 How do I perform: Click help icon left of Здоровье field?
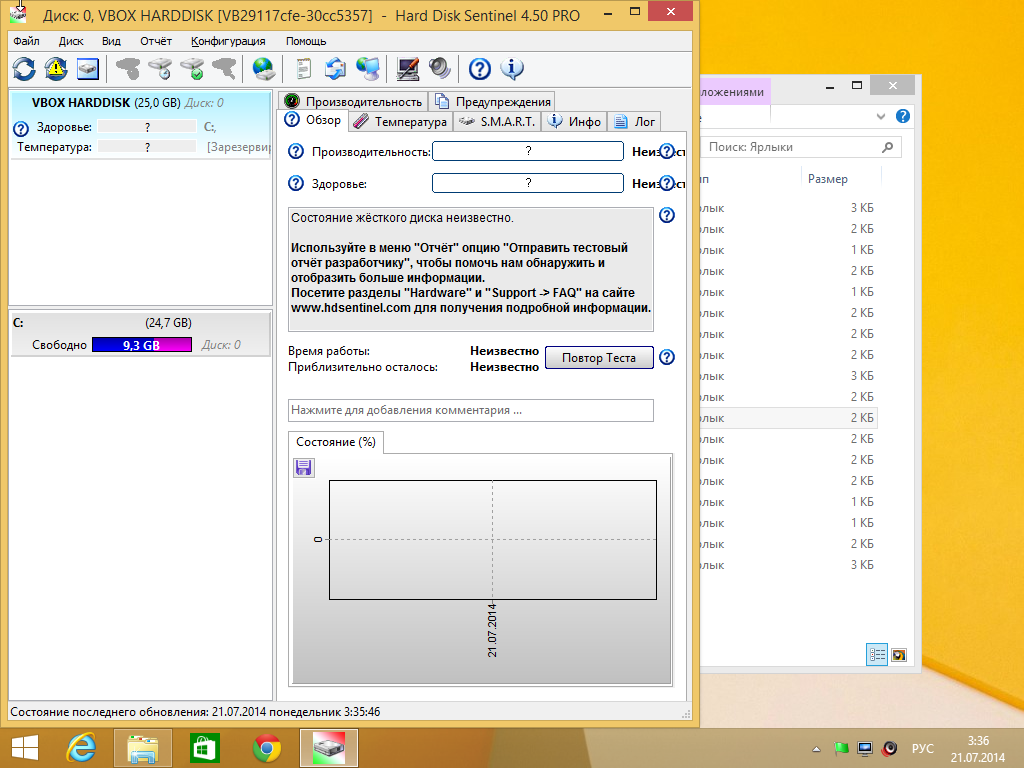(296, 184)
